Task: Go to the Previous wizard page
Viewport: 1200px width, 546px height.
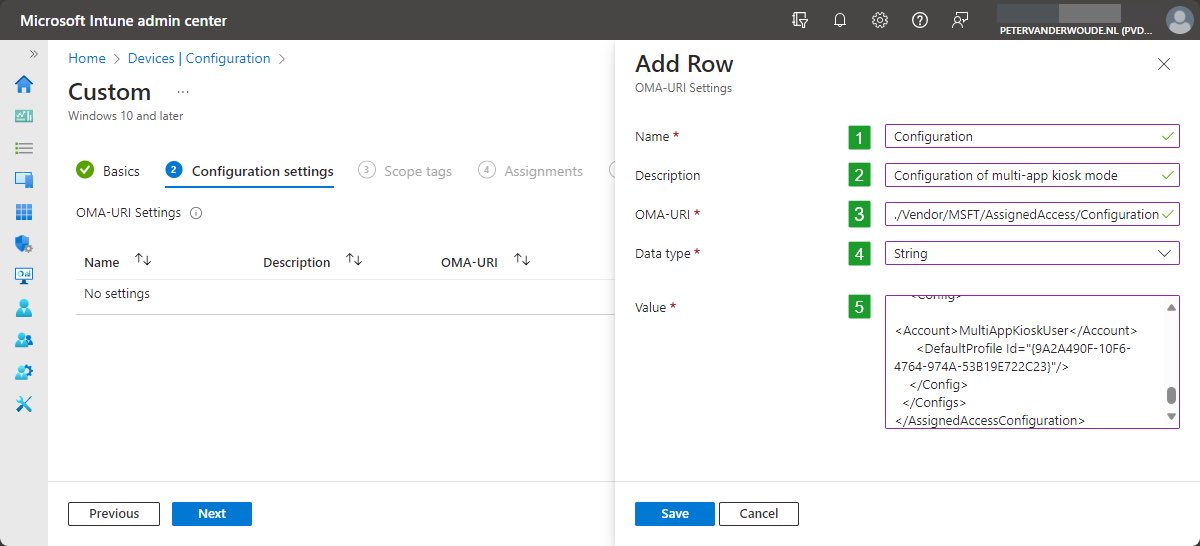Action: [114, 513]
